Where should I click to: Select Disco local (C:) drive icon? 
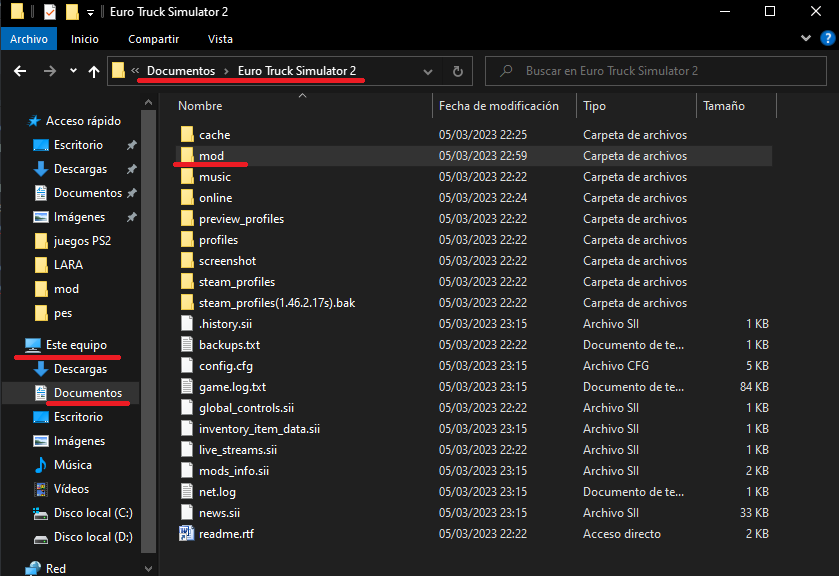click(x=41, y=513)
